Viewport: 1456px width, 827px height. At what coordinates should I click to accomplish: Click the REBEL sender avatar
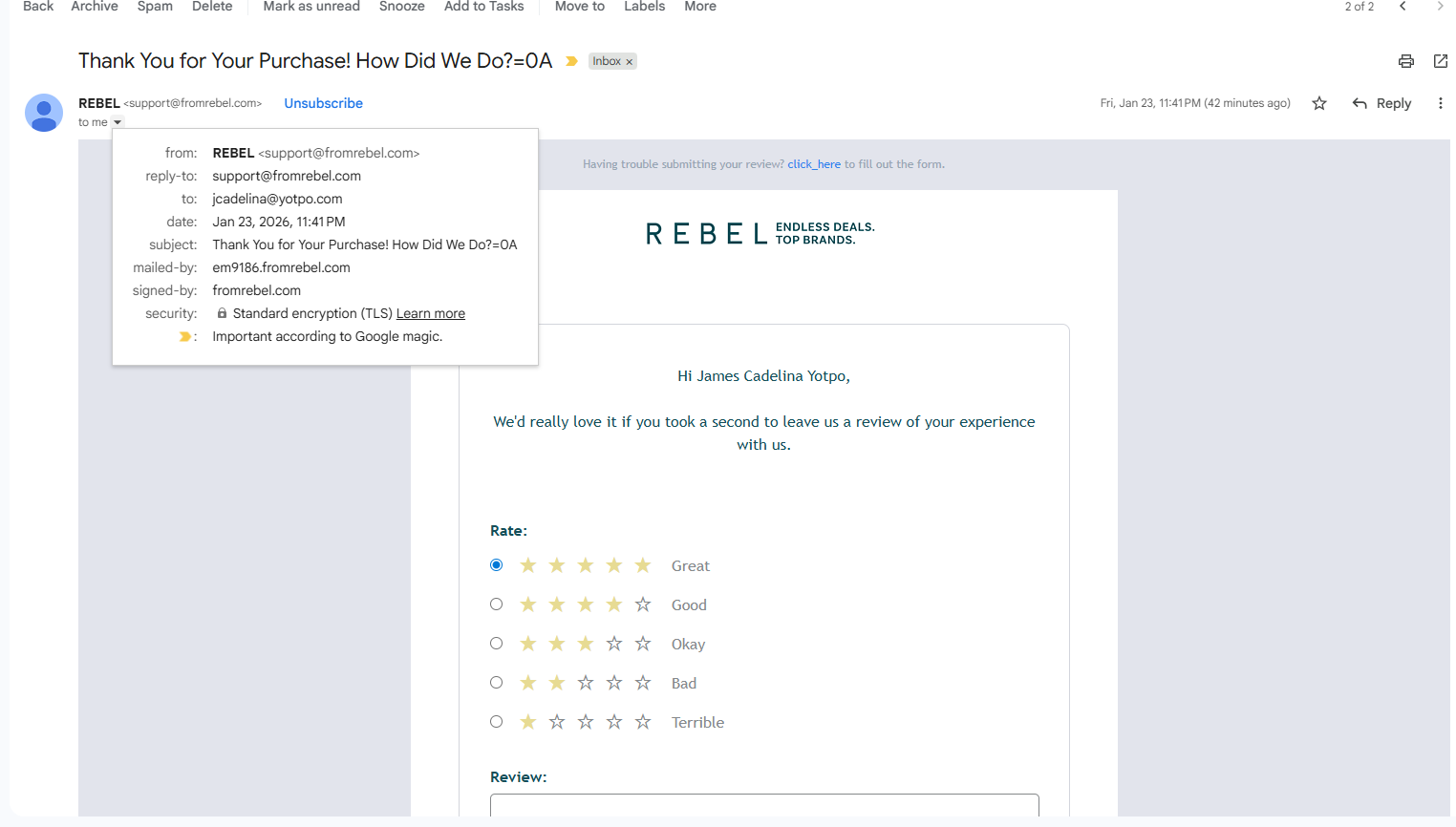[44, 113]
